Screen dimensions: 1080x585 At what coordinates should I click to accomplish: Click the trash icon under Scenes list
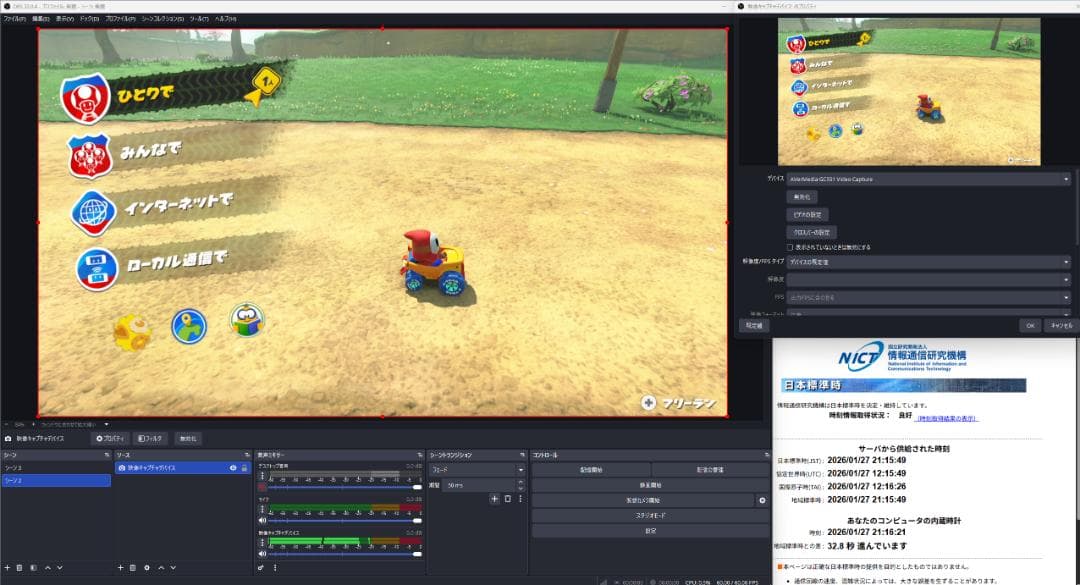pos(20,567)
